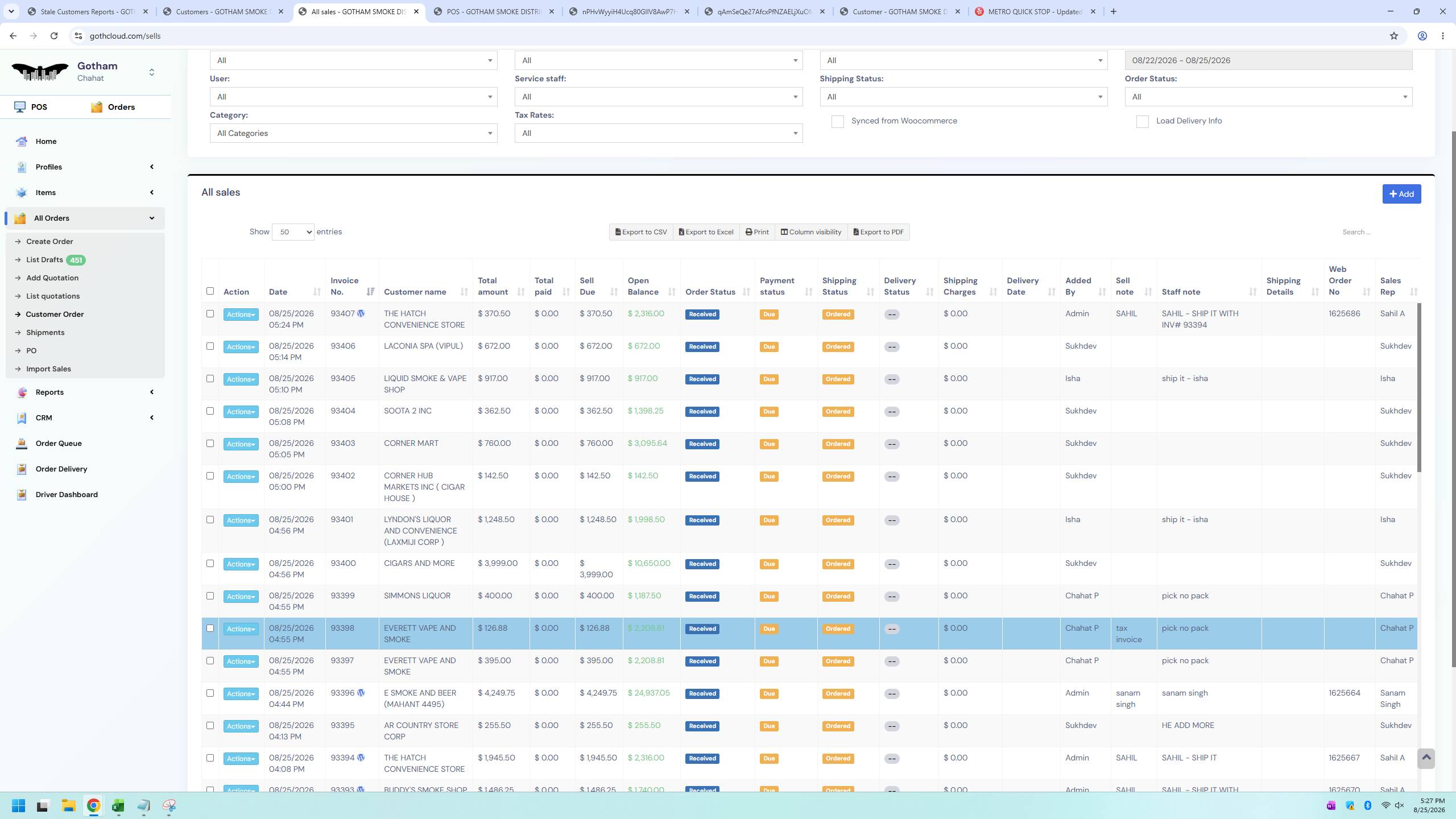
Task: Click scroll-to-top arrow button
Action: point(1426,758)
